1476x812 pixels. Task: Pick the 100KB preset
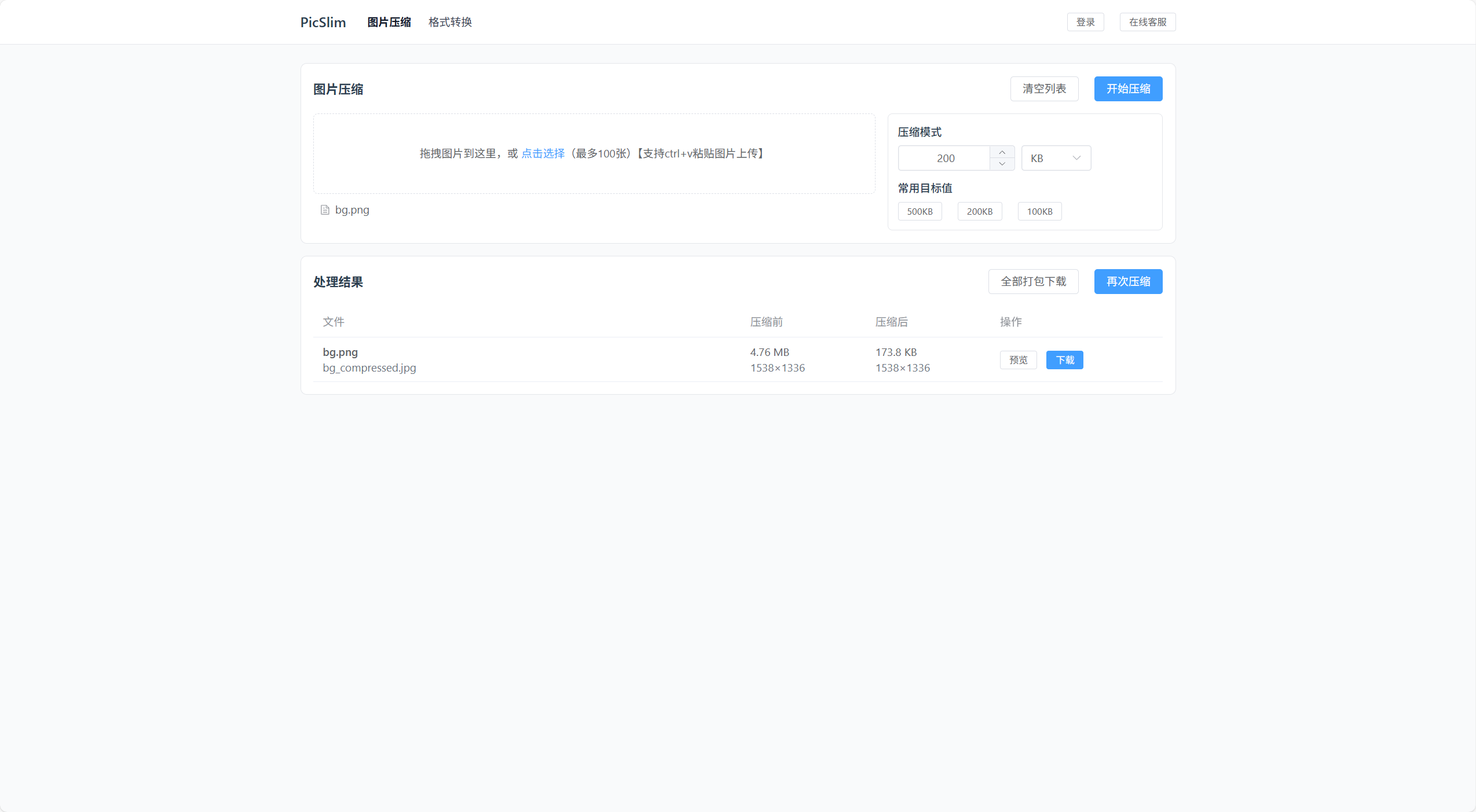click(1039, 212)
